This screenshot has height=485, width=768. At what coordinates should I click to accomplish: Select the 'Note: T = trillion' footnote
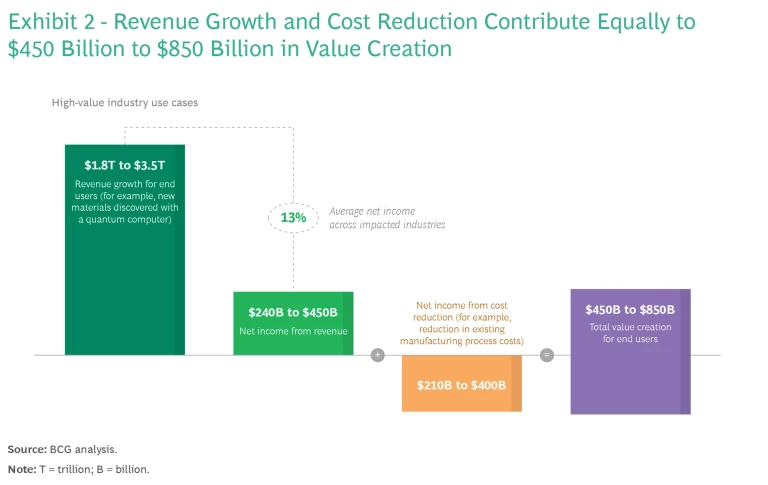click(79, 469)
